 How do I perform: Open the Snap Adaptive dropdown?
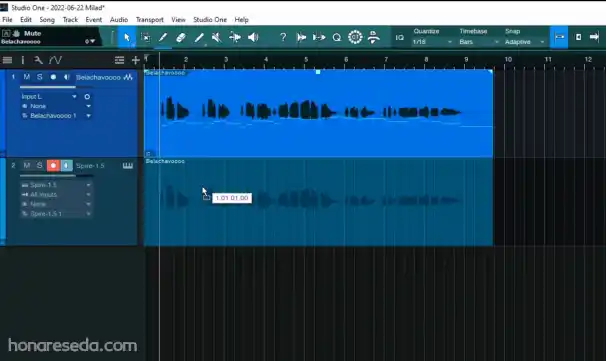pyautogui.click(x=524, y=42)
